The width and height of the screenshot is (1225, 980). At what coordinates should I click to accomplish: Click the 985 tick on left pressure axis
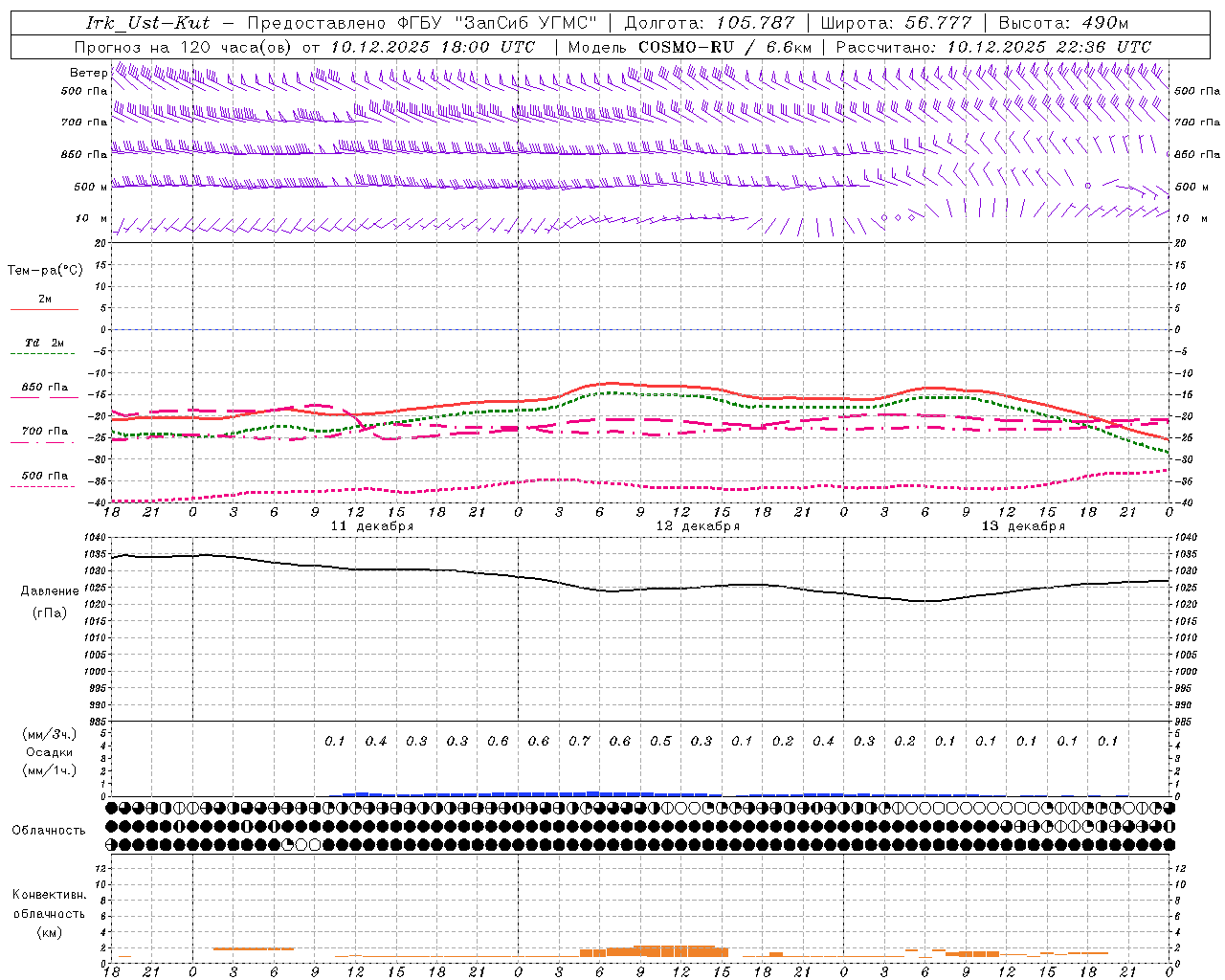click(98, 722)
